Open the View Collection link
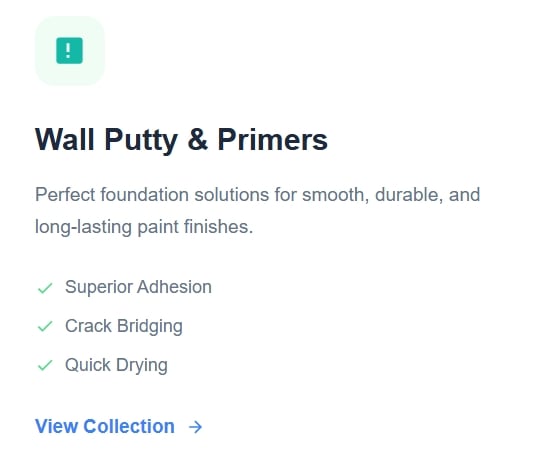This screenshot has height=463, width=548. click(119, 426)
